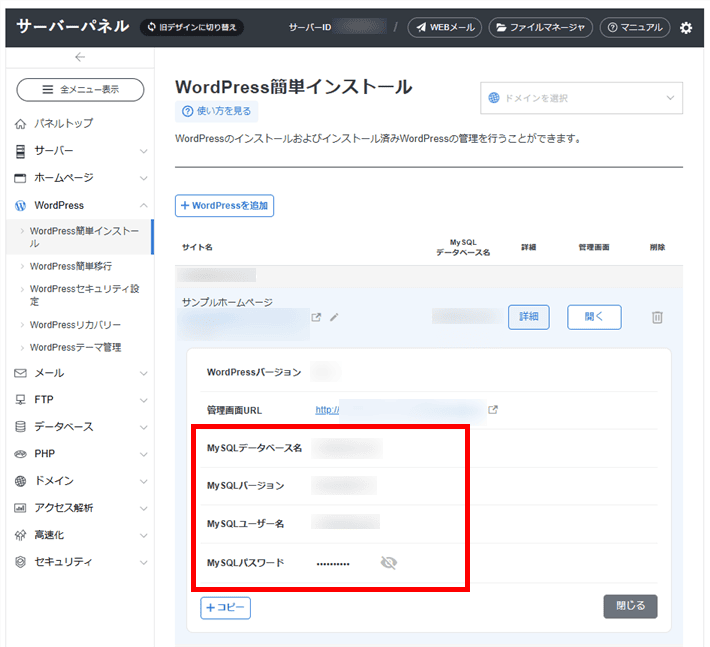Expand the ホームページ menu chevron

[x=144, y=178]
